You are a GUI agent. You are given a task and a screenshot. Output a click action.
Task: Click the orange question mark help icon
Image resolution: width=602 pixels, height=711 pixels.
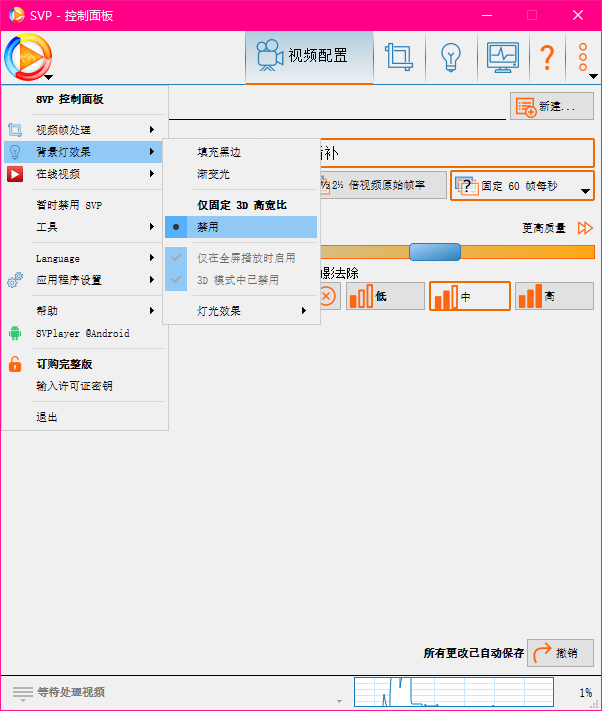pos(546,57)
